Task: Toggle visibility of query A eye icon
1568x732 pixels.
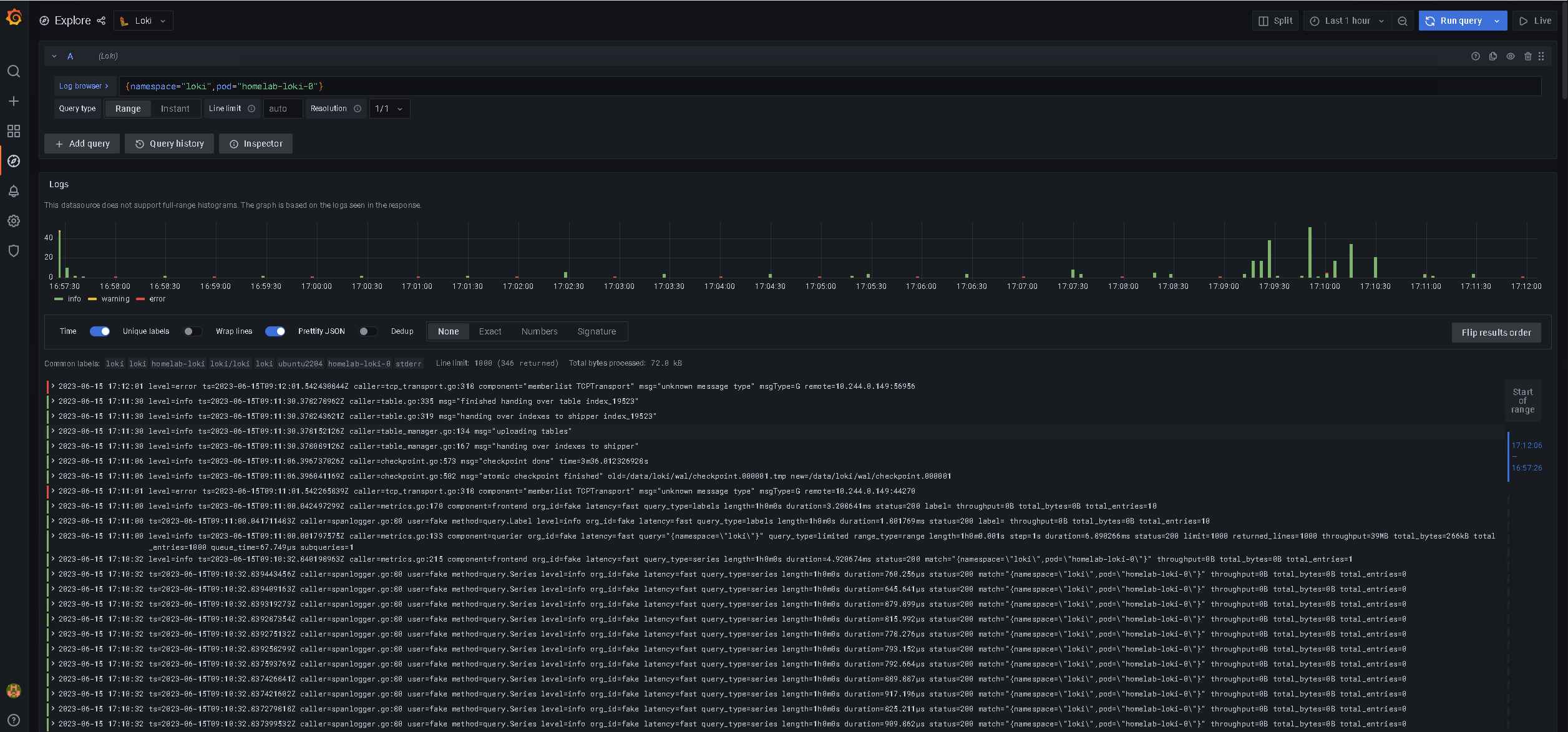Action: (1510, 56)
